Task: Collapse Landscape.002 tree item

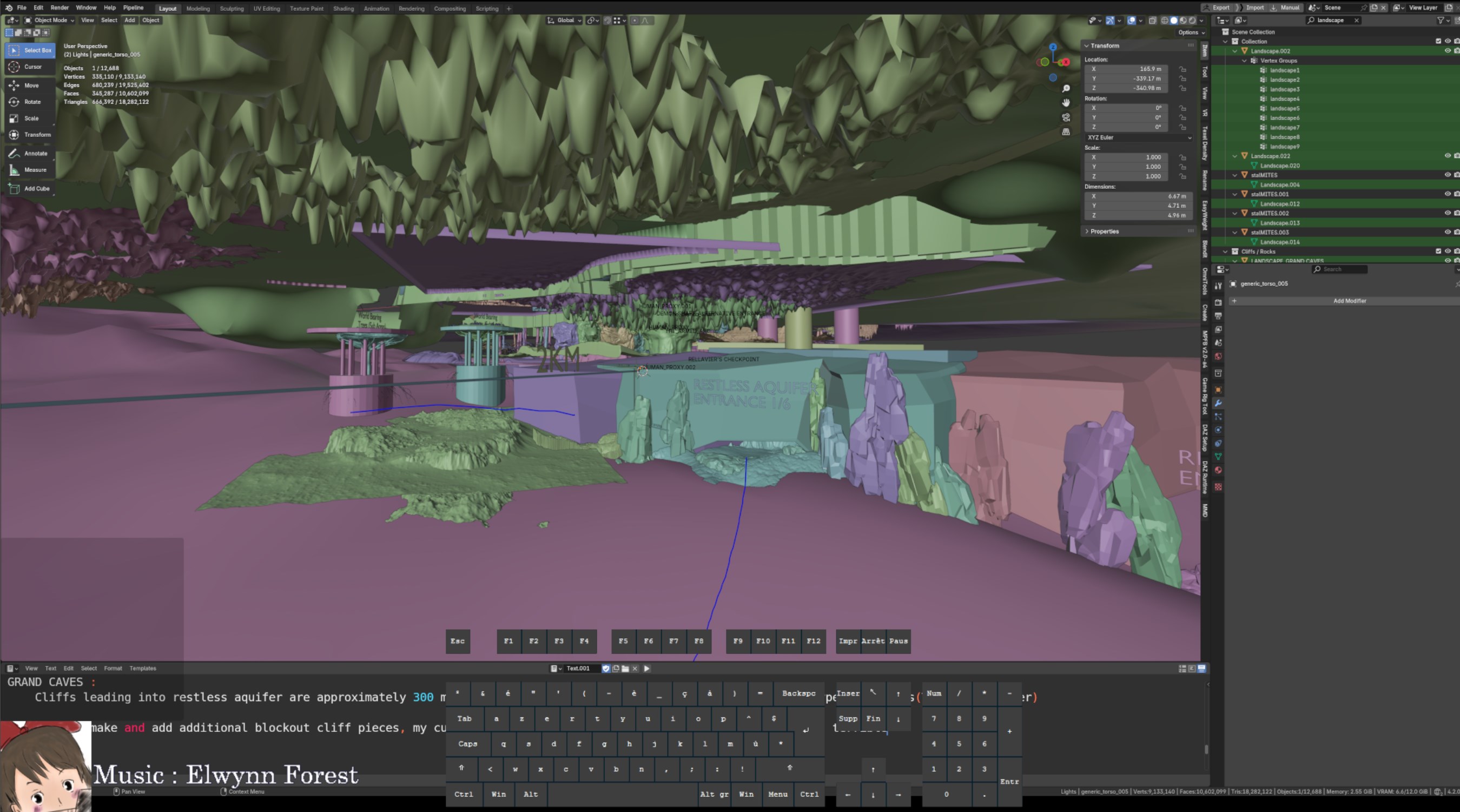Action: point(1235,51)
